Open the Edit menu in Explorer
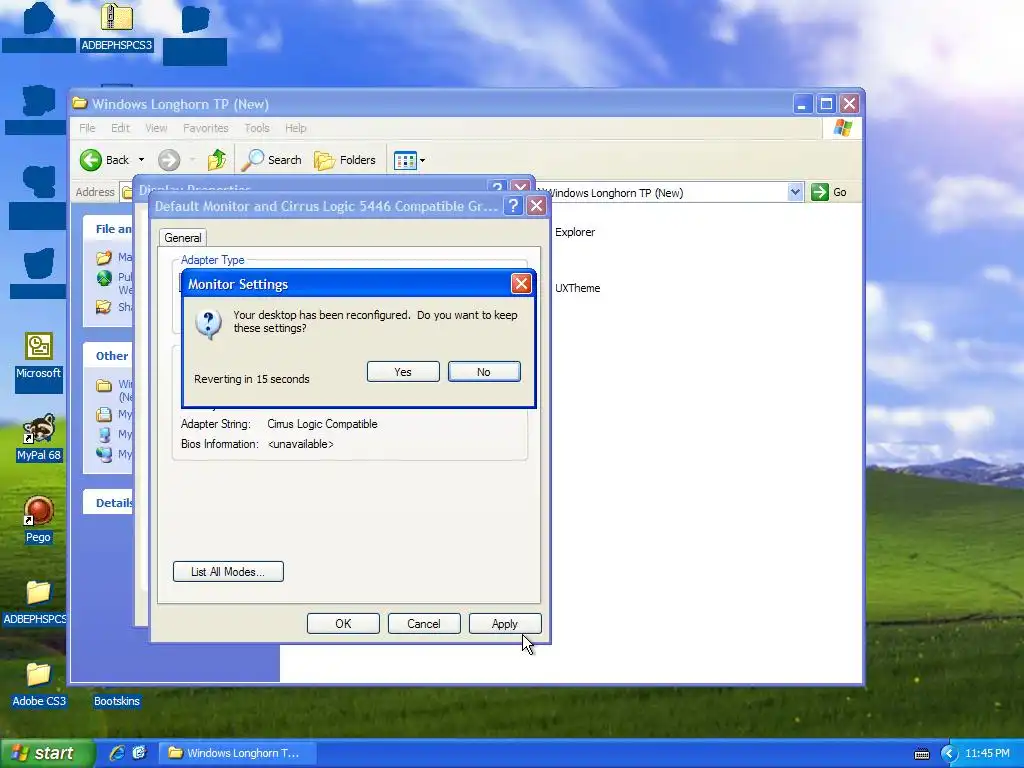This screenshot has height=768, width=1024. tap(120, 128)
